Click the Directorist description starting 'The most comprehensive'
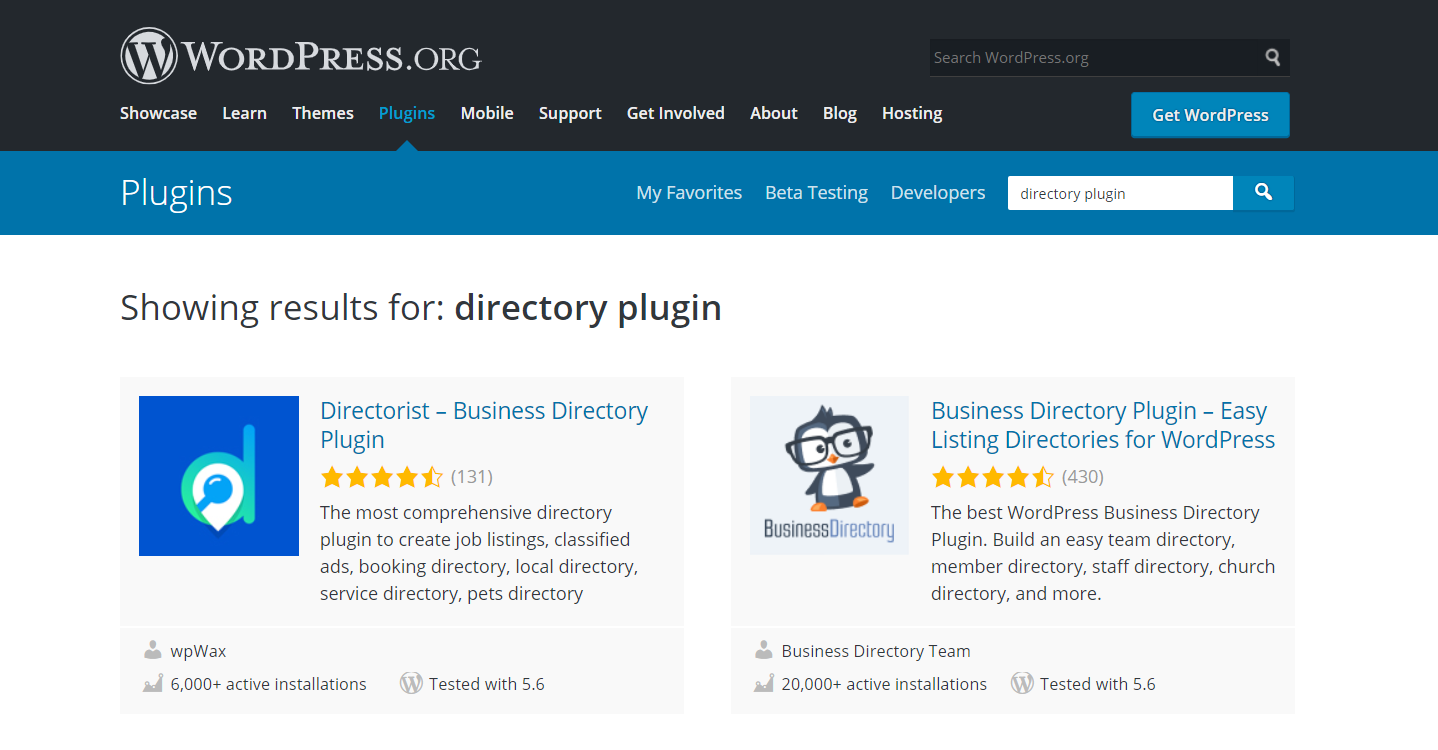 tap(479, 553)
